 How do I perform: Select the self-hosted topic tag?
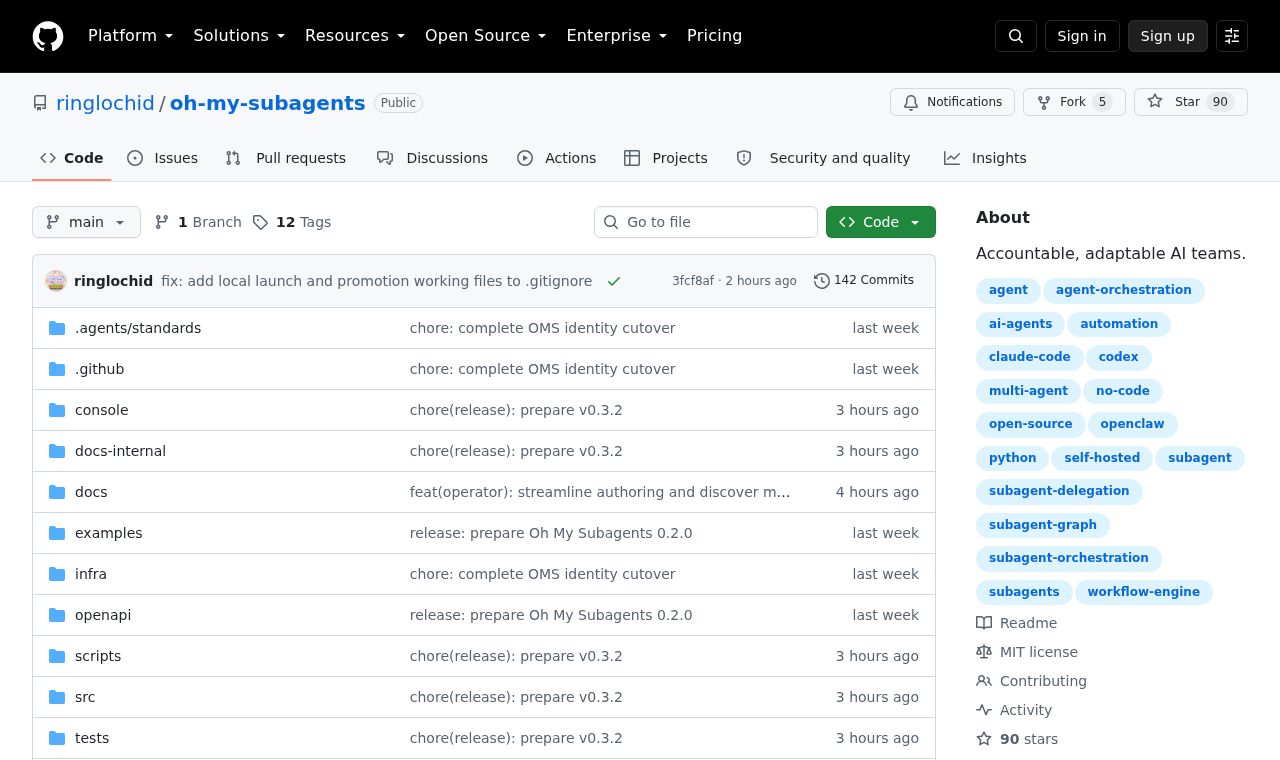tap(1102, 458)
